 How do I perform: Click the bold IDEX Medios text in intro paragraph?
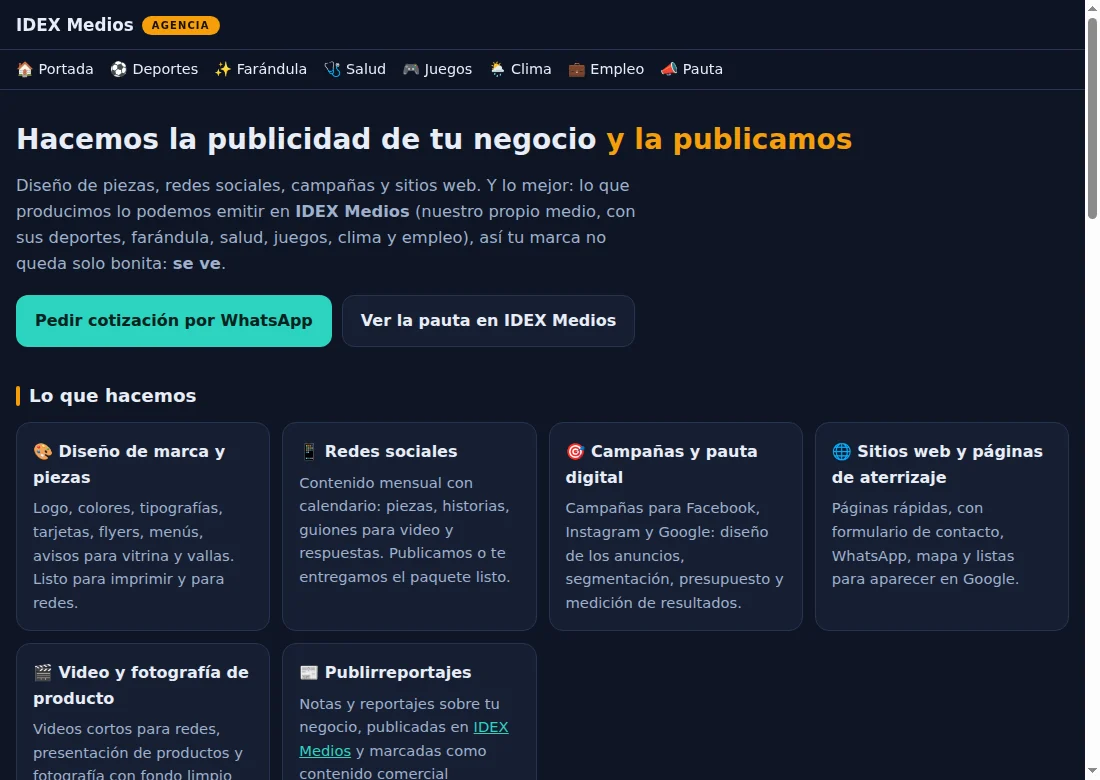[352, 212]
